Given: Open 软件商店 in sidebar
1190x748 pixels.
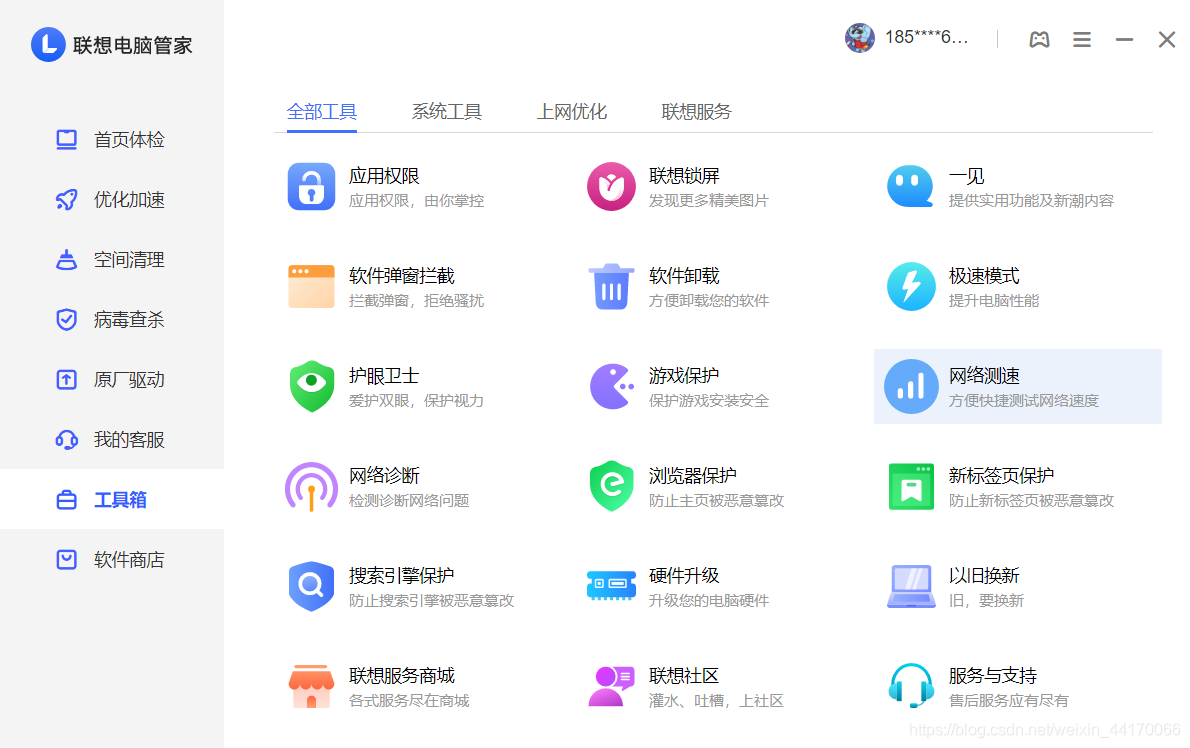Looking at the screenshot, I should (x=112, y=559).
